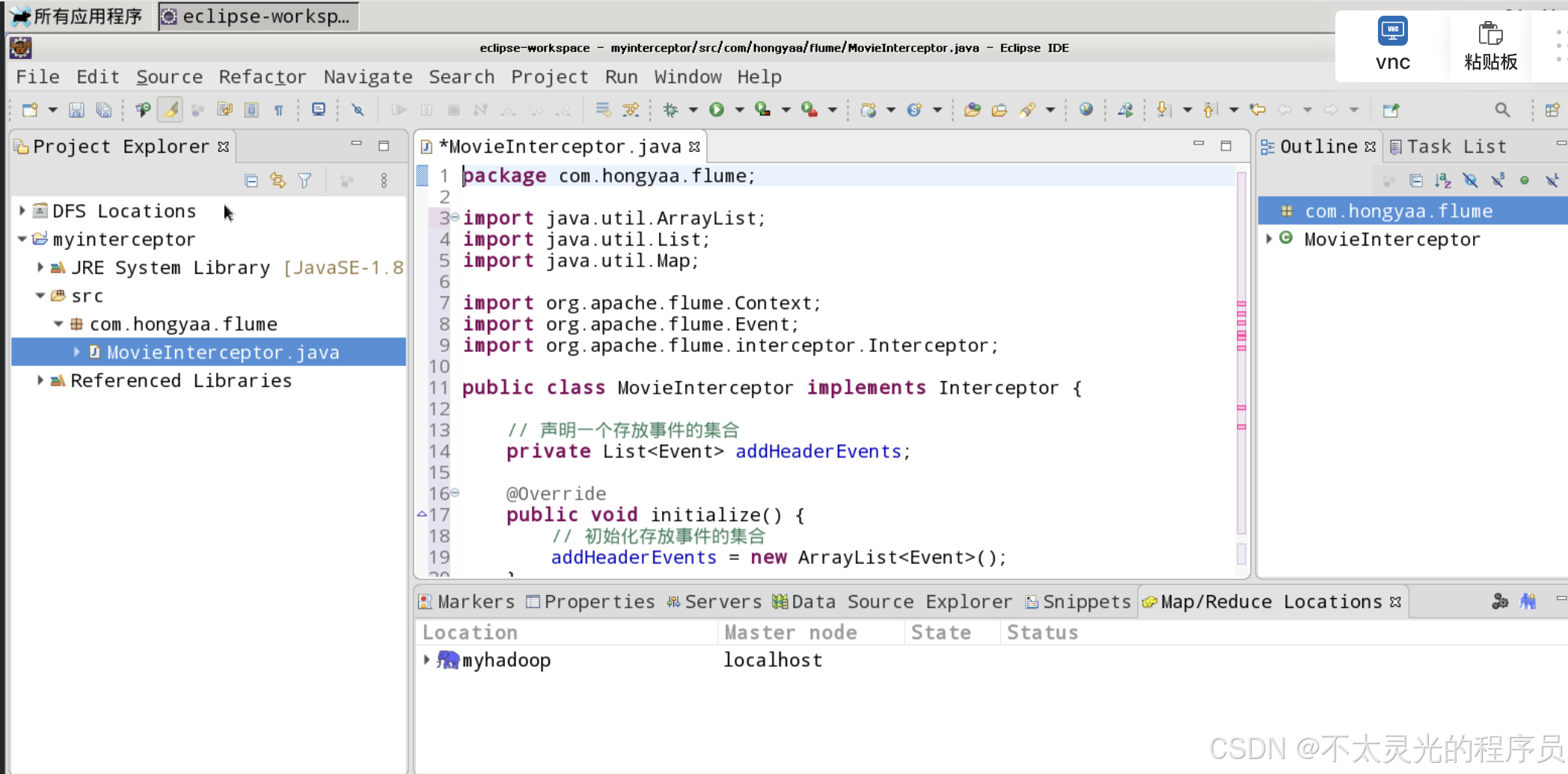Open the 粘贴板 clipboard panel
This screenshot has width=1568, height=774.
[x=1490, y=46]
